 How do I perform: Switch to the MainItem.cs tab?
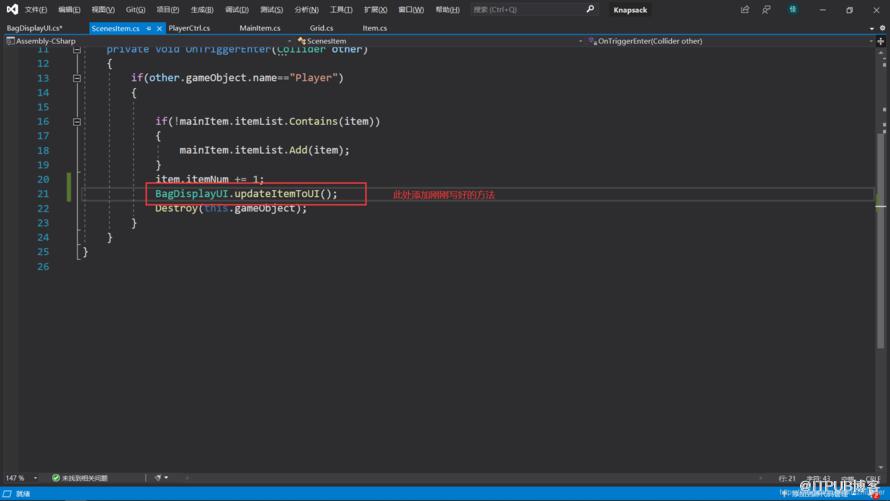259,28
